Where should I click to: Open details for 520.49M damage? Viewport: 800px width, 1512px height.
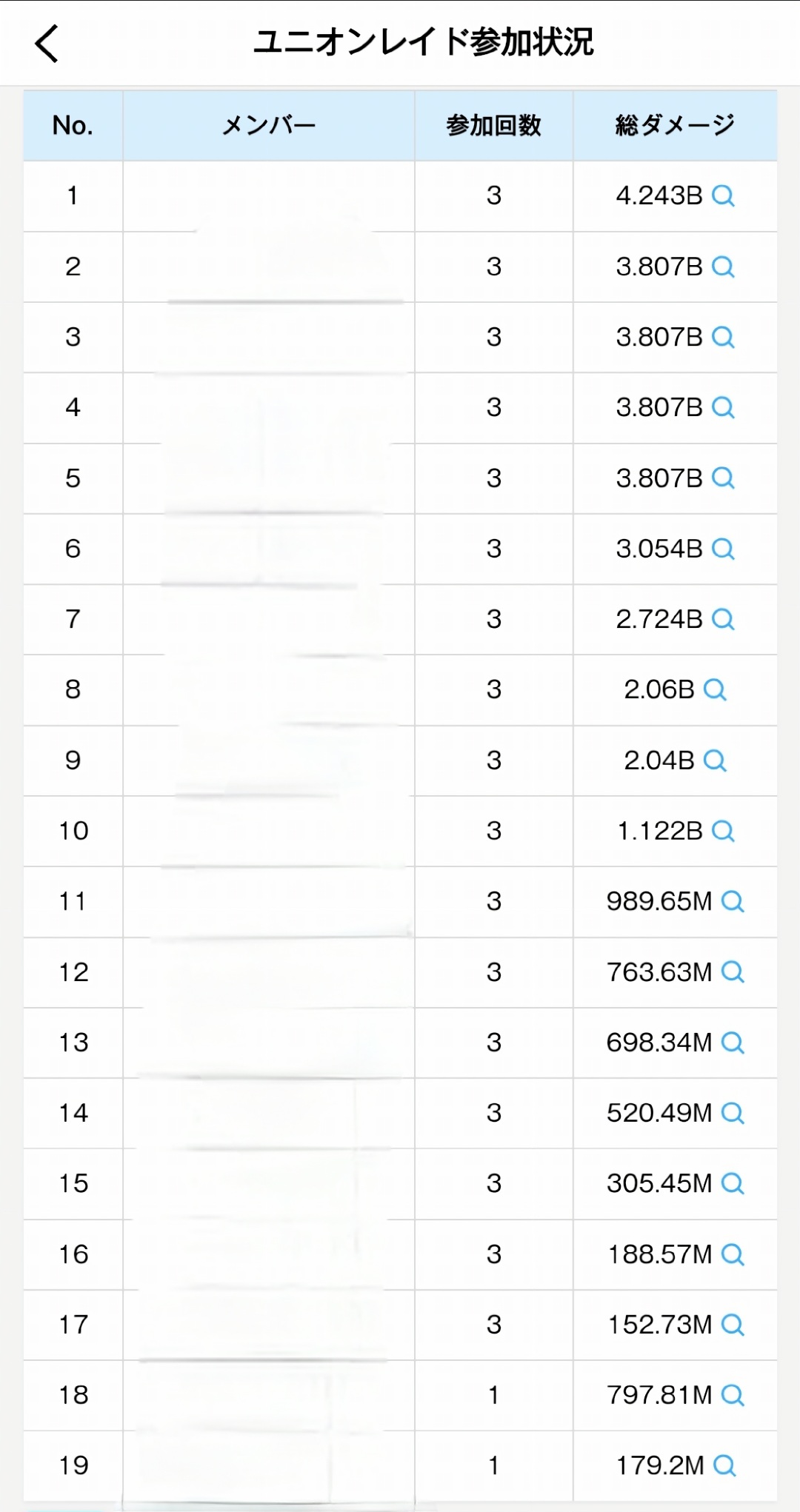(733, 1114)
